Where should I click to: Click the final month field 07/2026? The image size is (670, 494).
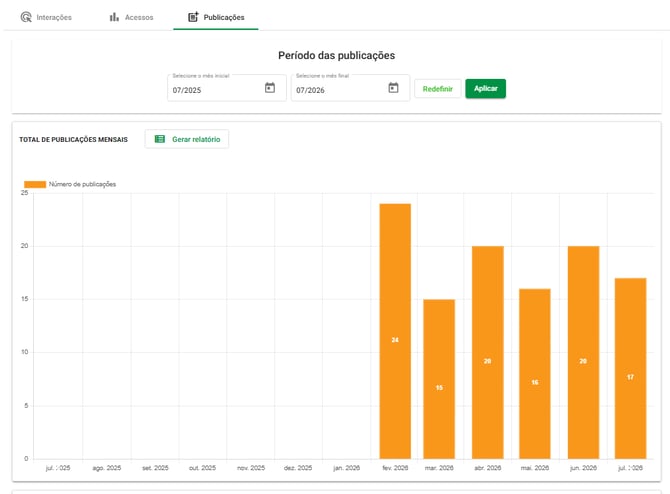coord(350,88)
